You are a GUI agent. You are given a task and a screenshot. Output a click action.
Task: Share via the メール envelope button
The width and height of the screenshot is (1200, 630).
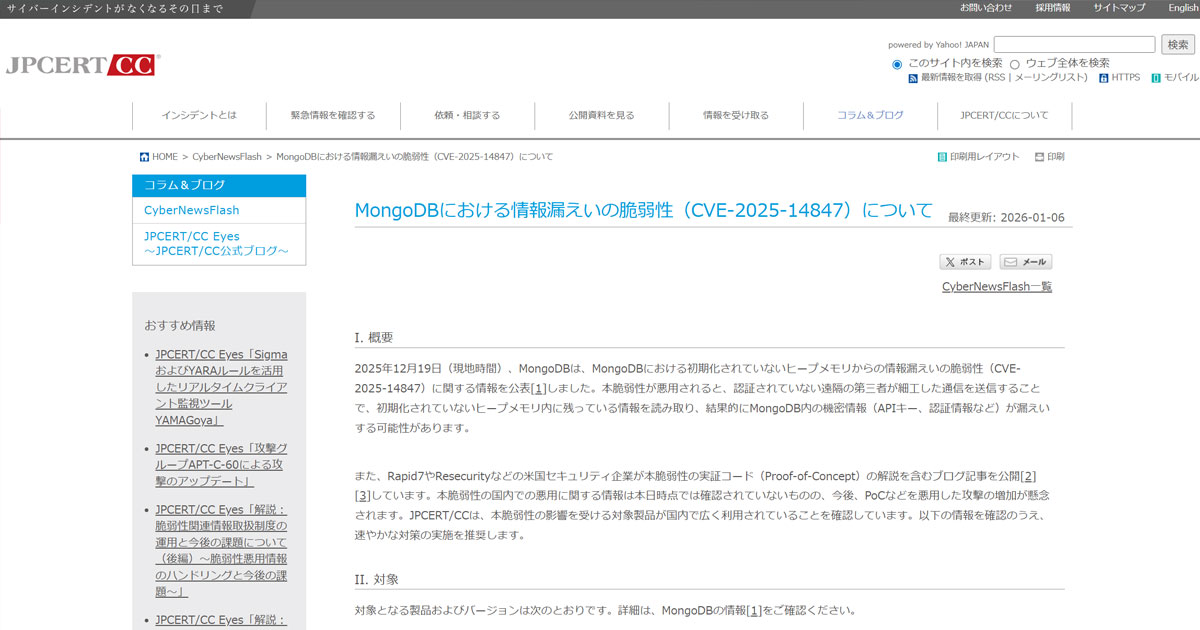coord(1025,262)
